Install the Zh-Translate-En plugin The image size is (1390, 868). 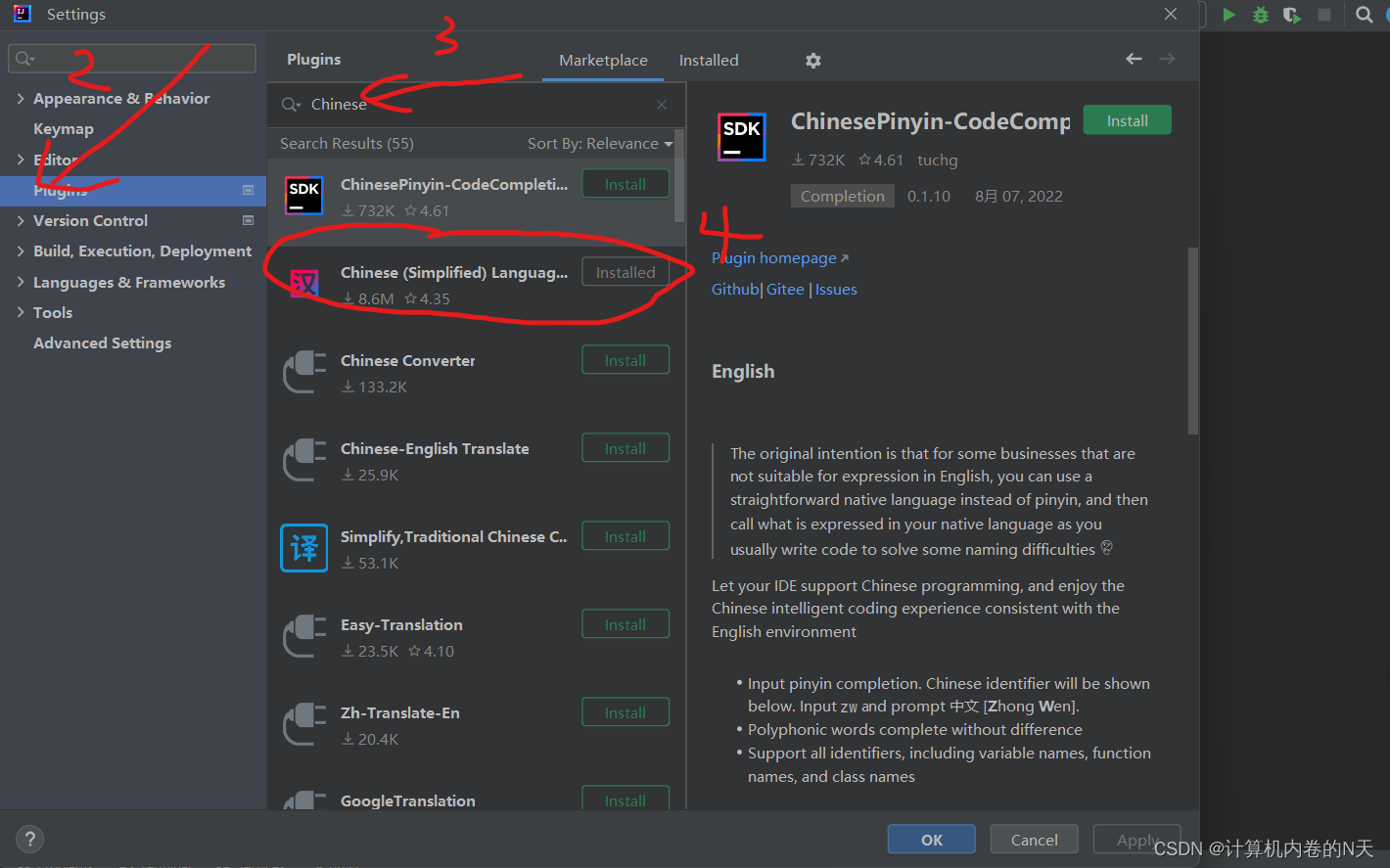click(x=625, y=712)
